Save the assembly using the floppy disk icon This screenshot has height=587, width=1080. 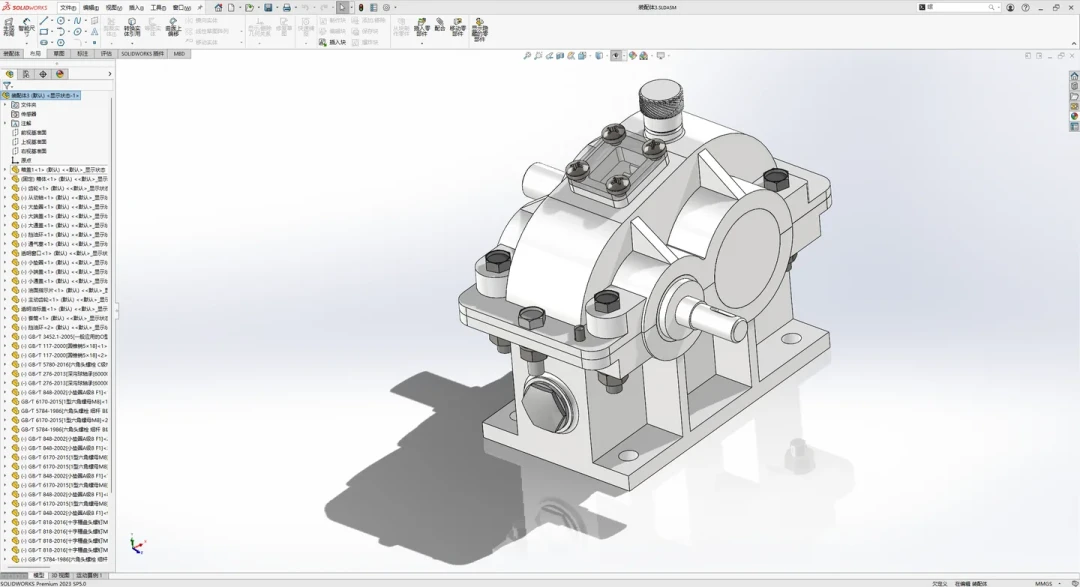[268, 8]
